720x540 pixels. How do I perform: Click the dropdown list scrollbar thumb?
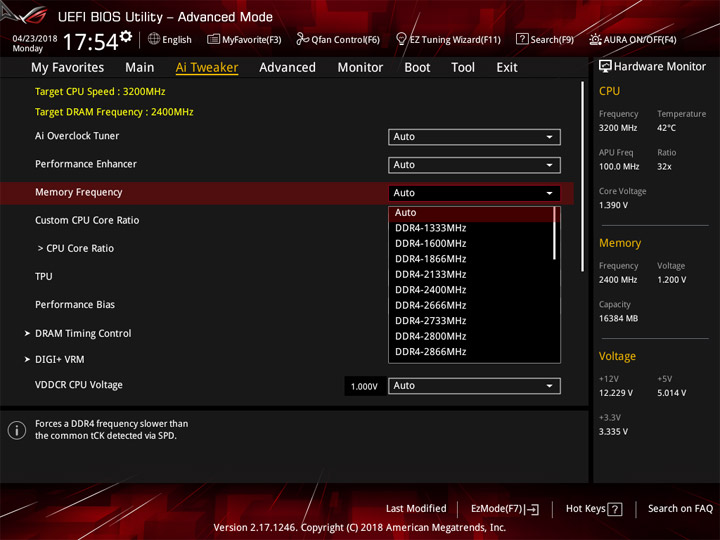tap(555, 233)
